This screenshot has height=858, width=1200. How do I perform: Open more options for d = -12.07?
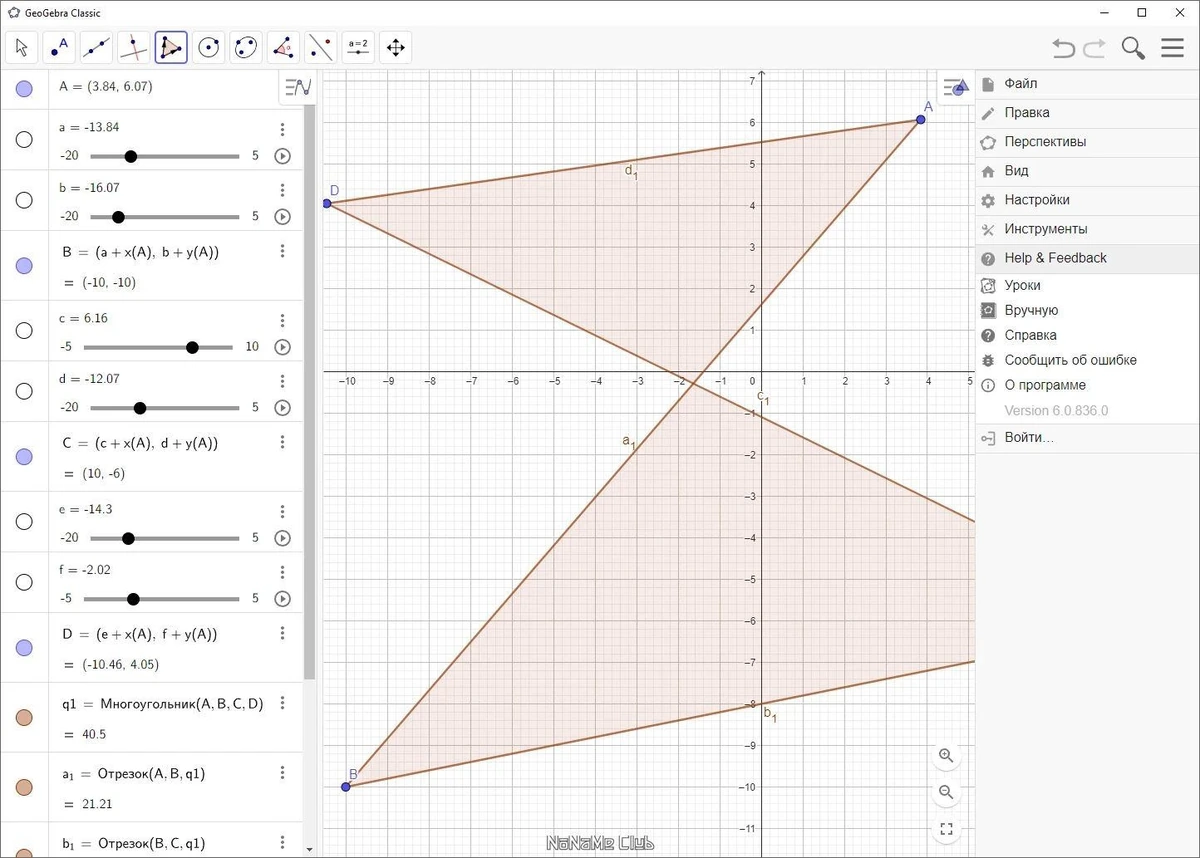pyautogui.click(x=283, y=380)
